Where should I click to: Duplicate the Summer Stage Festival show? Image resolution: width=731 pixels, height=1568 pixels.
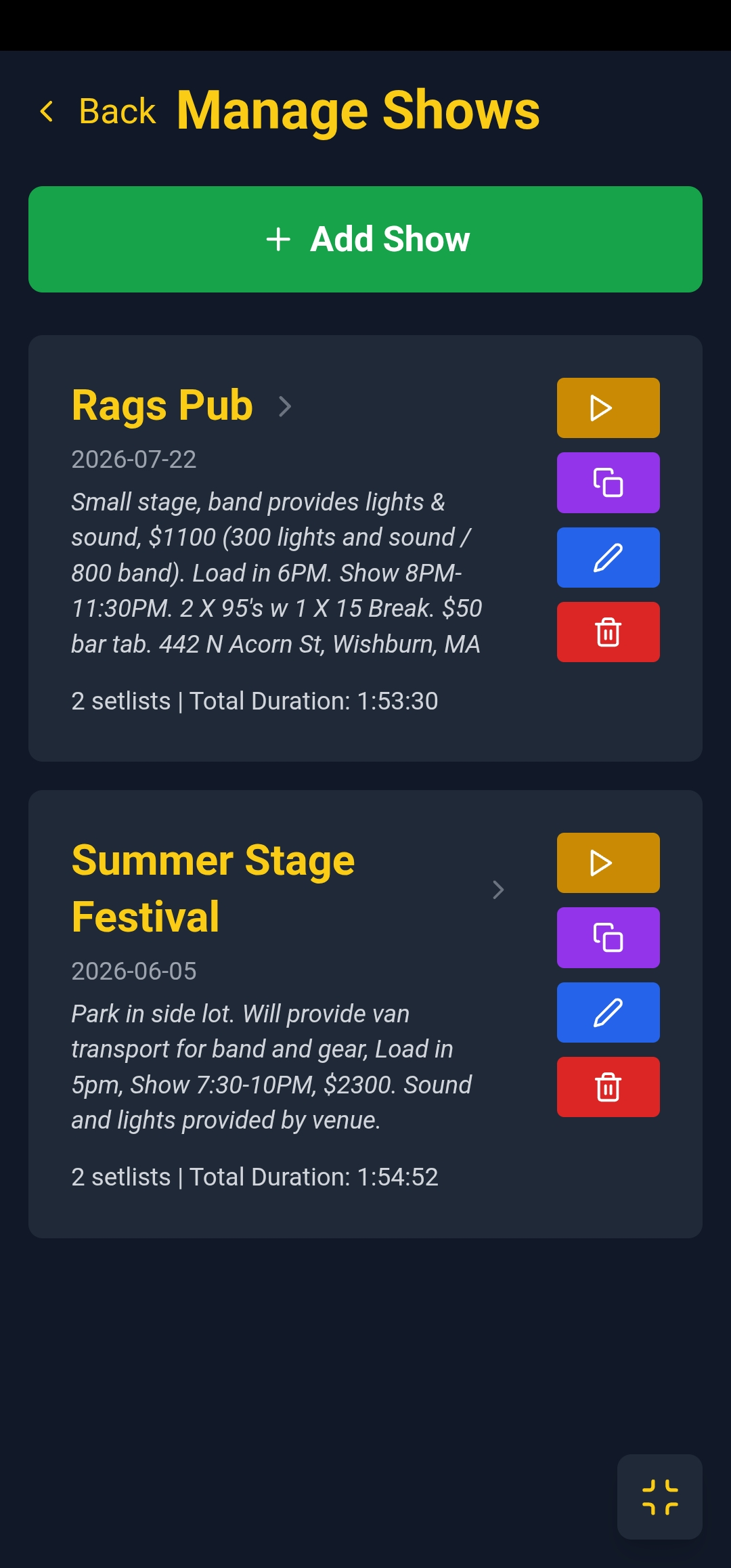[607, 938]
